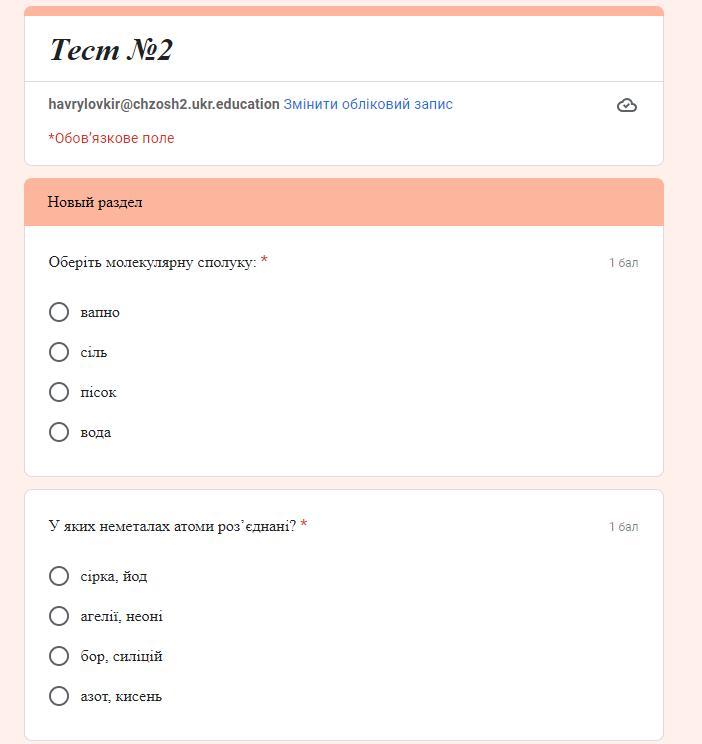Open the 'Змінити обліковий запис' link
The image size is (702, 744).
point(368,104)
